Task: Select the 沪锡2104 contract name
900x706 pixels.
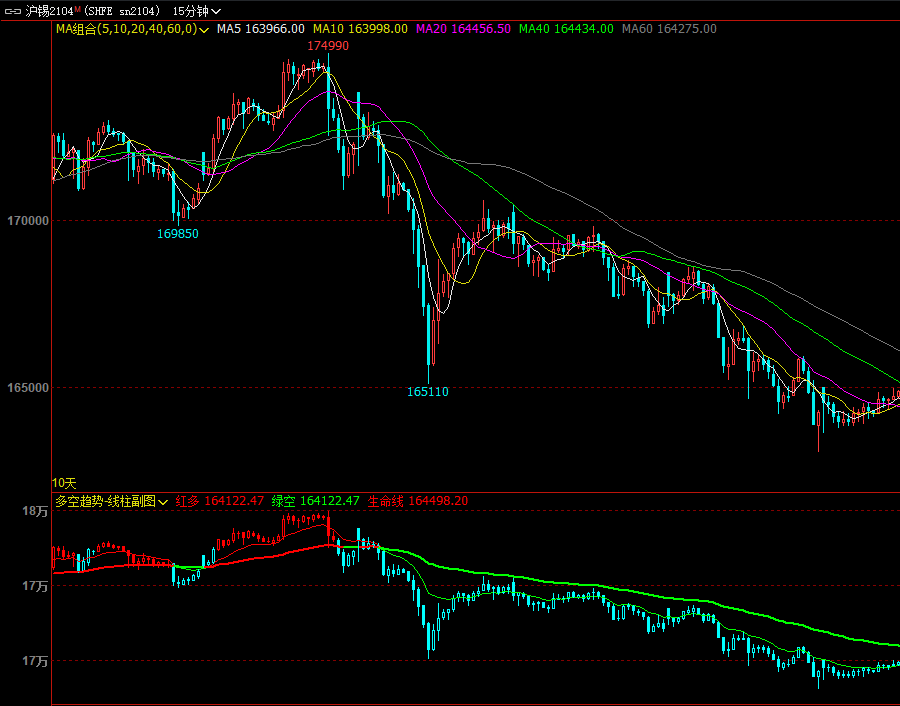Action: tap(49, 11)
